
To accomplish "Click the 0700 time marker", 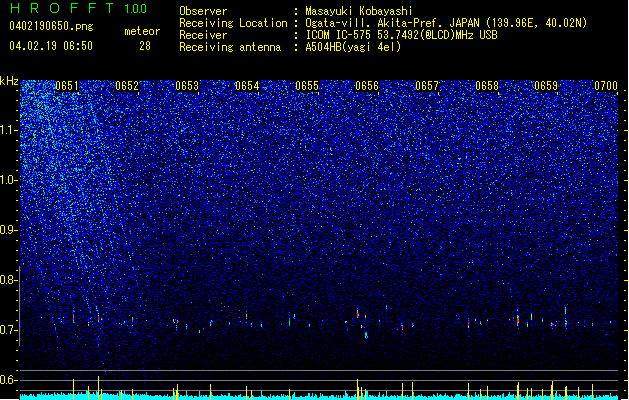I will click(x=606, y=86).
